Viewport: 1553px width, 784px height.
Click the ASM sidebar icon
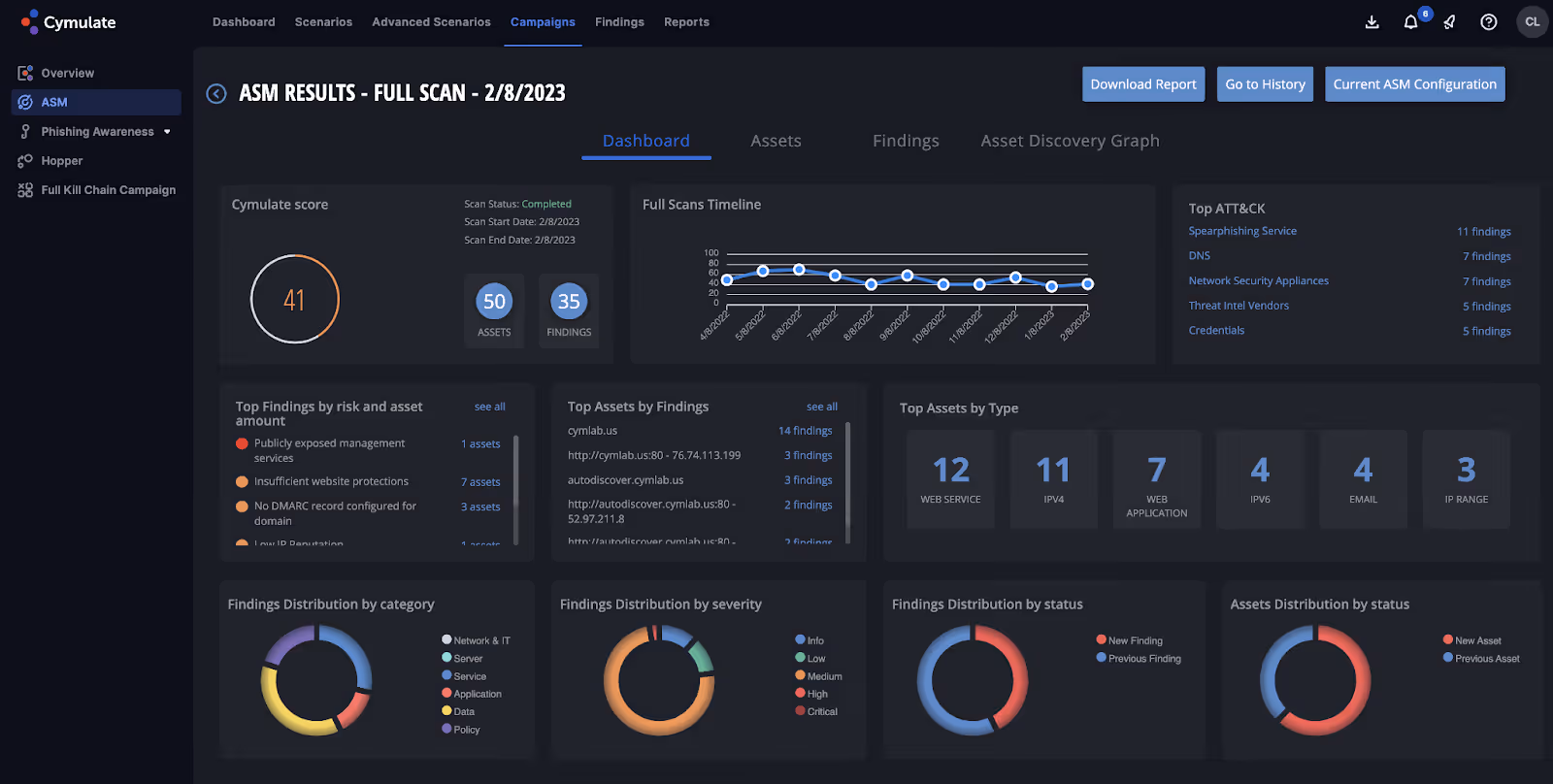click(x=25, y=102)
